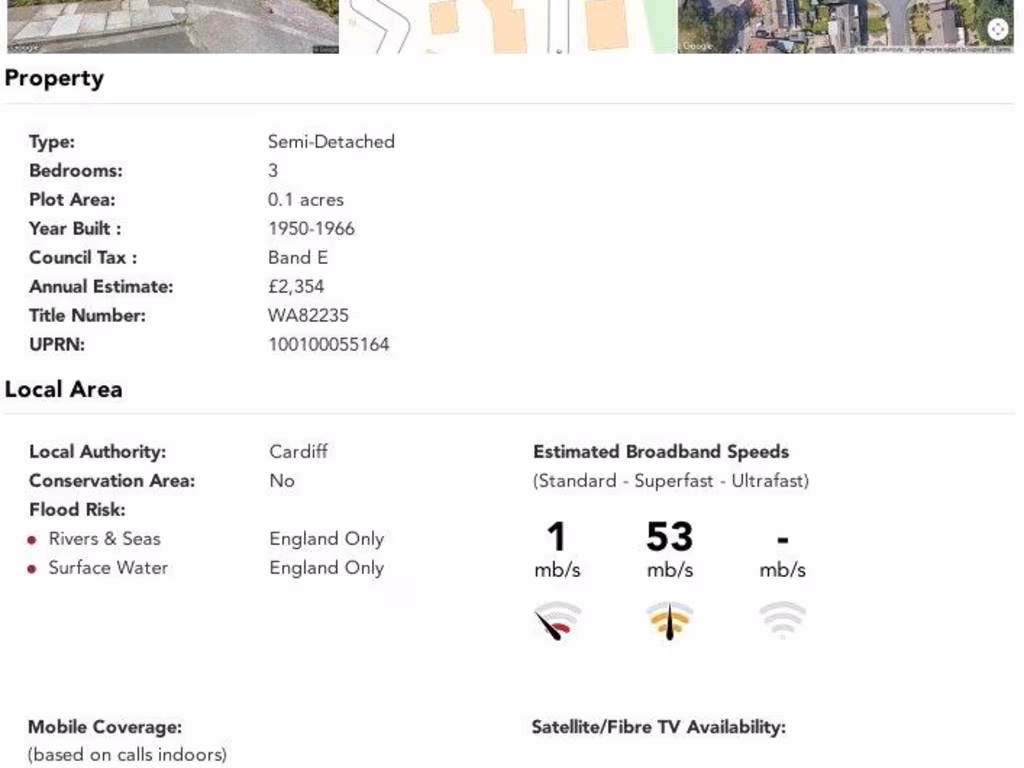The image size is (1024, 768).
Task: Click the Mobile Coverage label
Action: pos(105,727)
